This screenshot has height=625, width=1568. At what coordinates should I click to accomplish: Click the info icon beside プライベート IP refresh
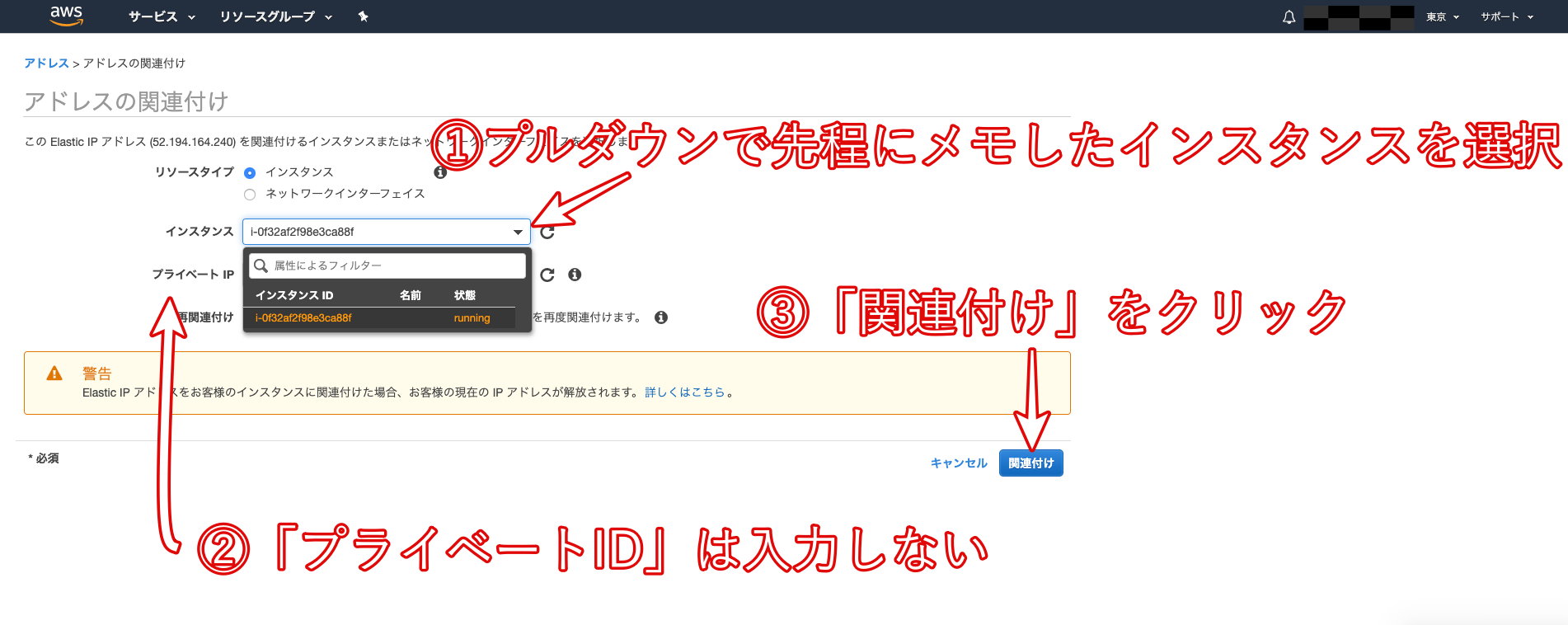tap(575, 275)
